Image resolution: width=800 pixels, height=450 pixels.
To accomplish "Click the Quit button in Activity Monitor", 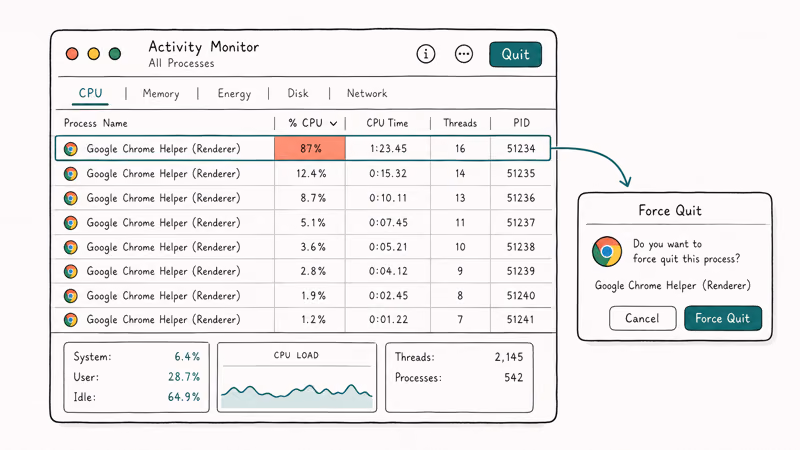I will pos(515,54).
